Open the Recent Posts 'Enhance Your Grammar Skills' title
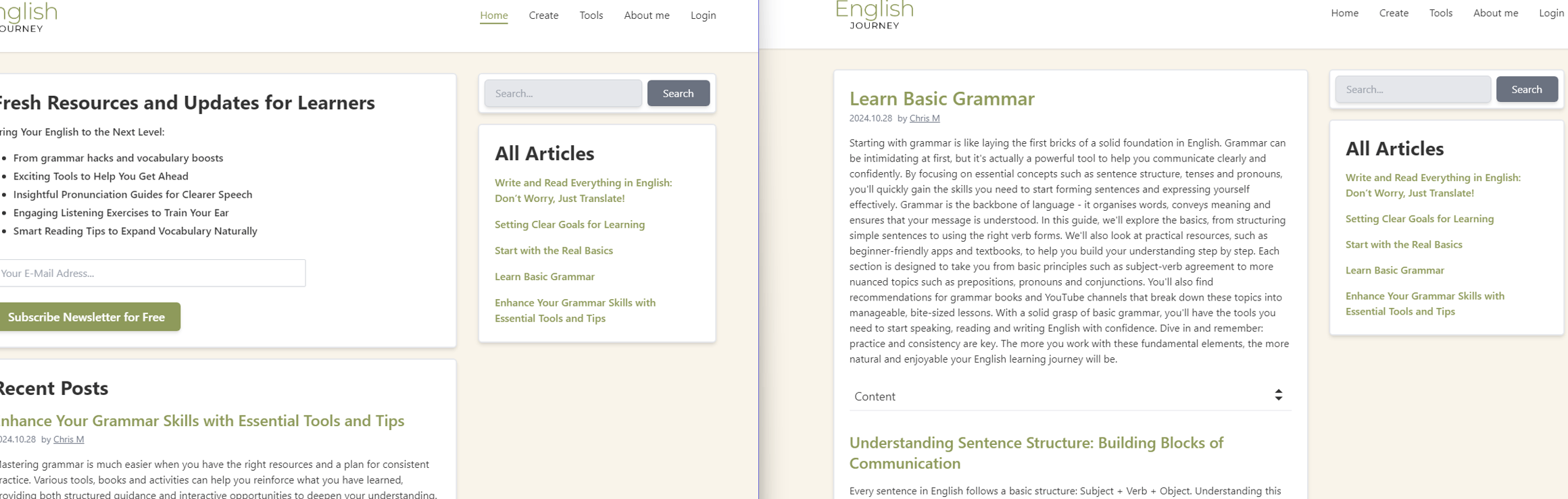Image resolution: width=1568 pixels, height=499 pixels. pos(201,421)
